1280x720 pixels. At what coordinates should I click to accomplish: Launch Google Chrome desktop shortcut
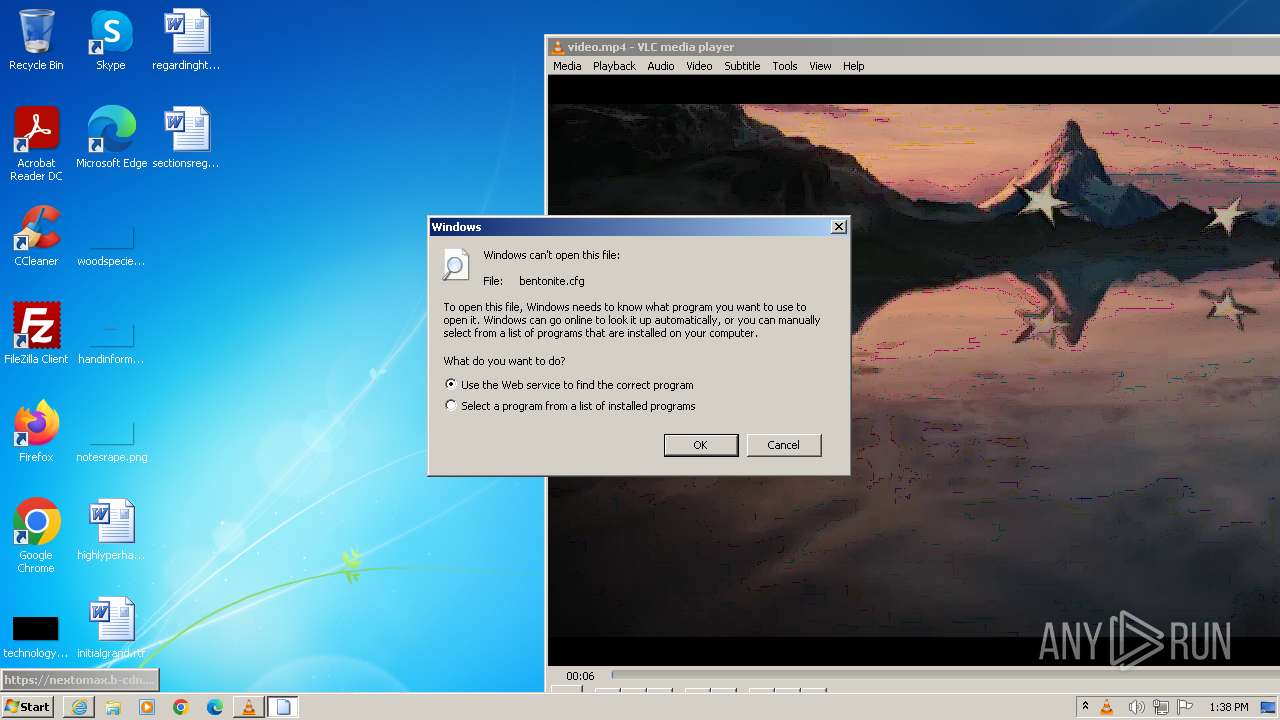point(36,535)
